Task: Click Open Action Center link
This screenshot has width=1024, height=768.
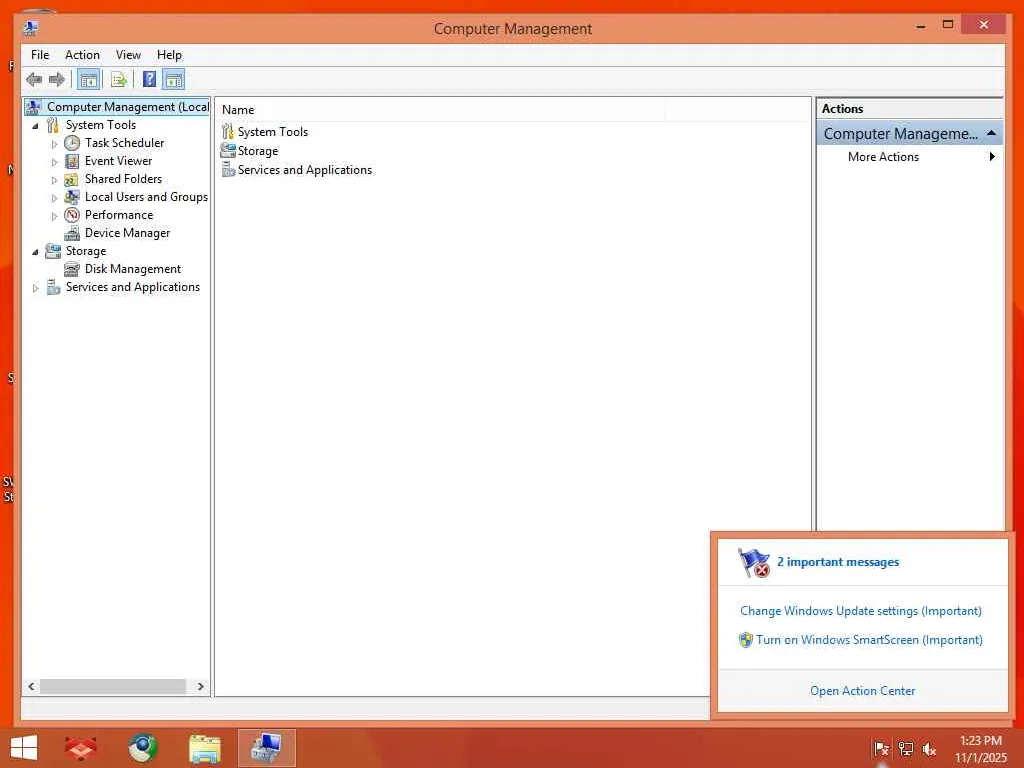Action: pyautogui.click(x=862, y=691)
